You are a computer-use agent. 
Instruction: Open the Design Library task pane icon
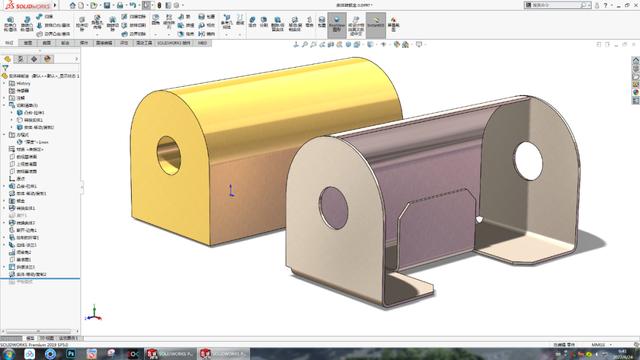point(636,68)
